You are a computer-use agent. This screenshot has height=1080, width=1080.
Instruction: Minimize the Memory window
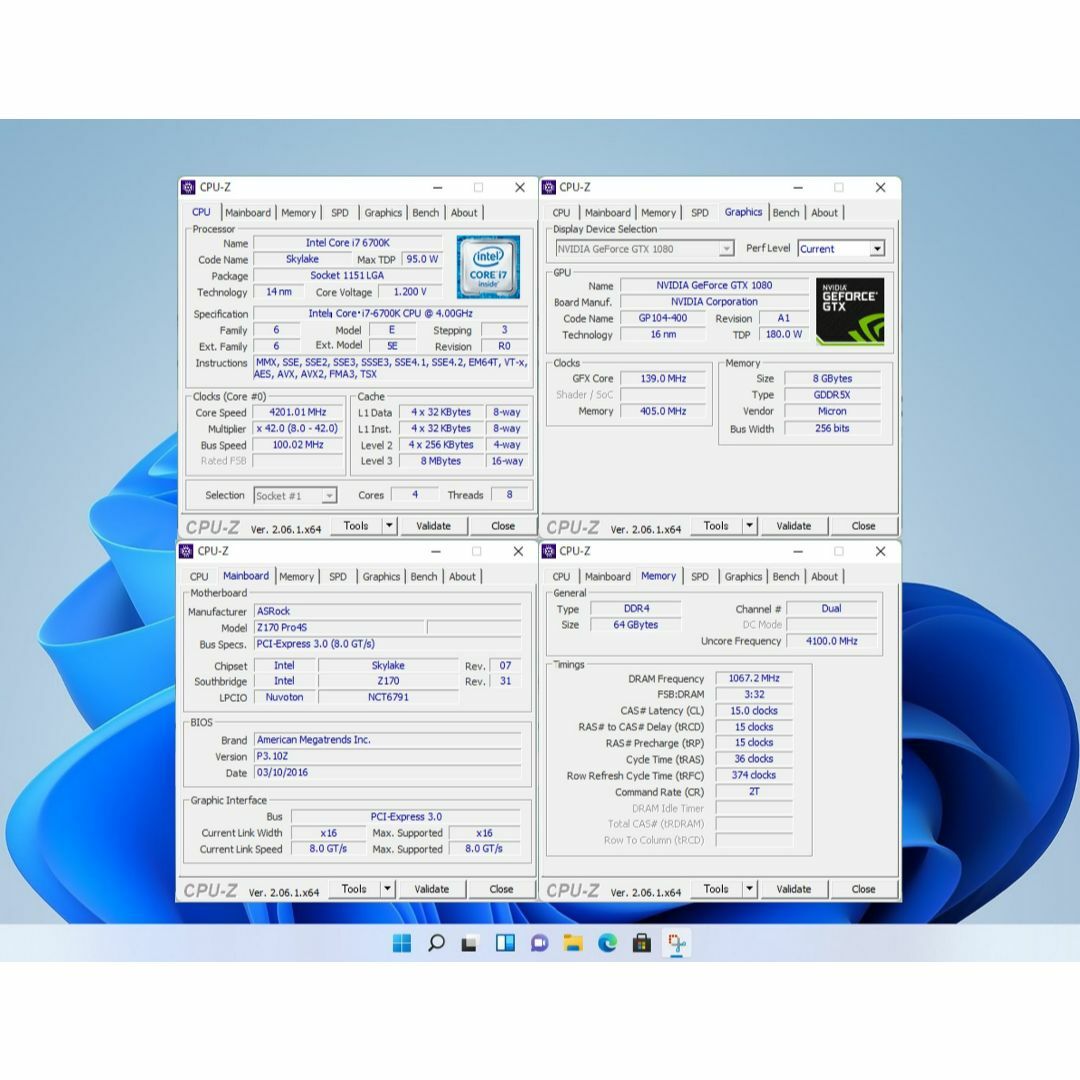point(798,551)
